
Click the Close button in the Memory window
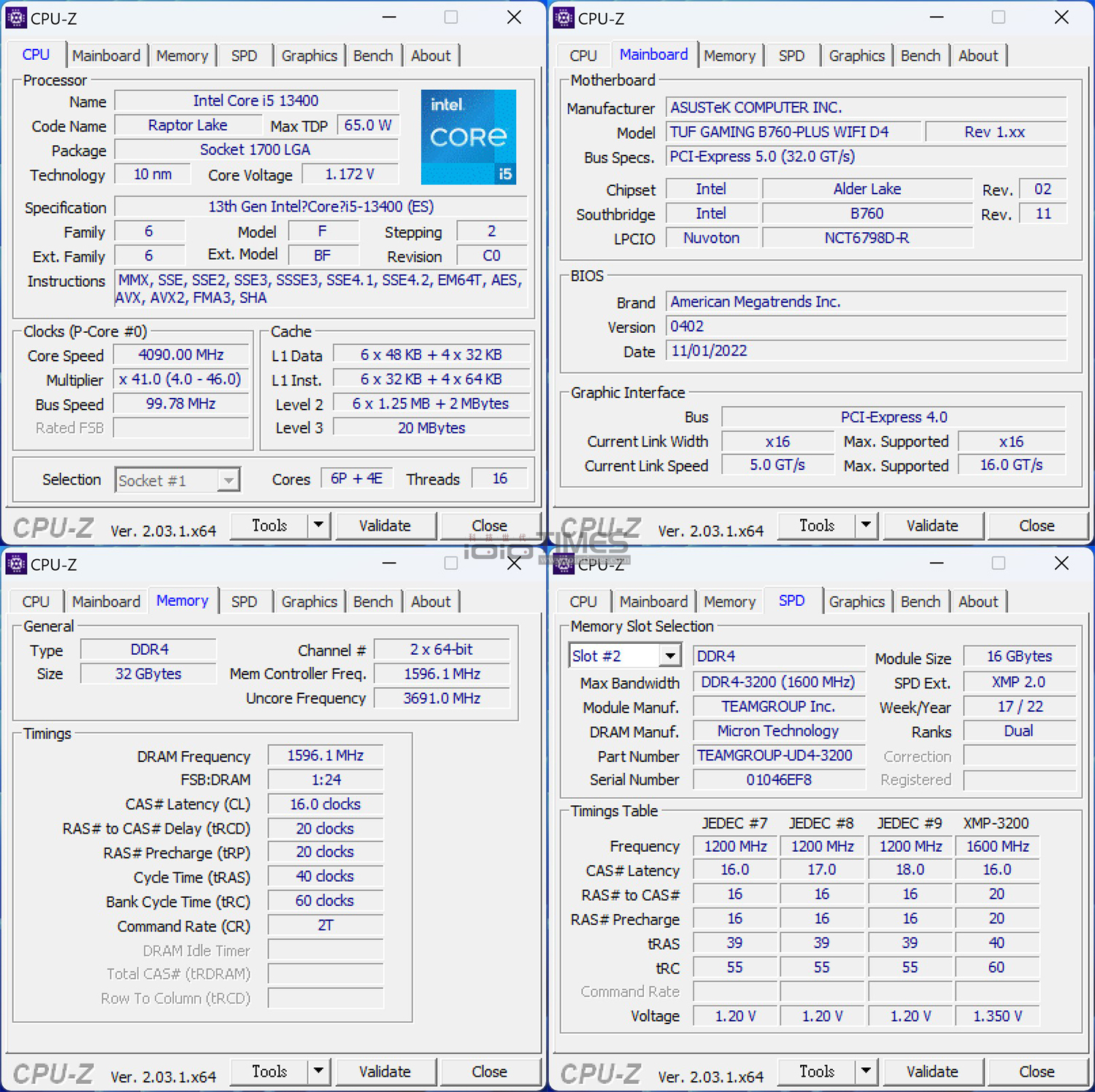click(x=489, y=1072)
